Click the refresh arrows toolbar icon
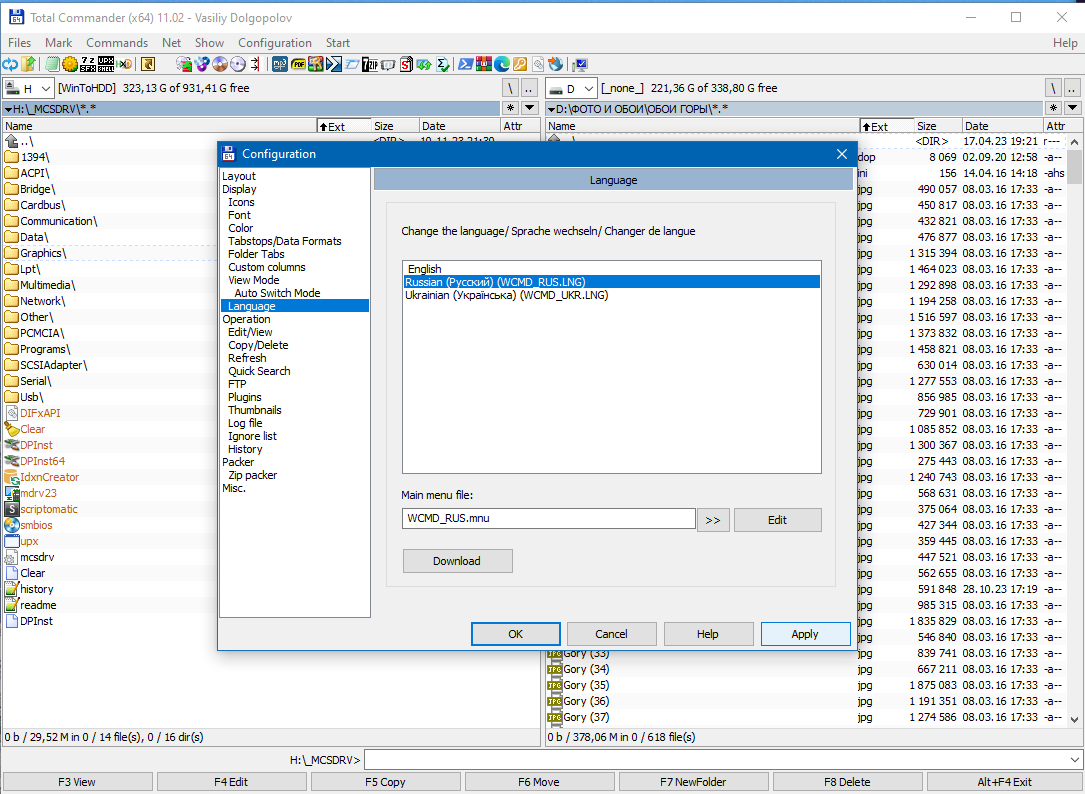 point(10,64)
